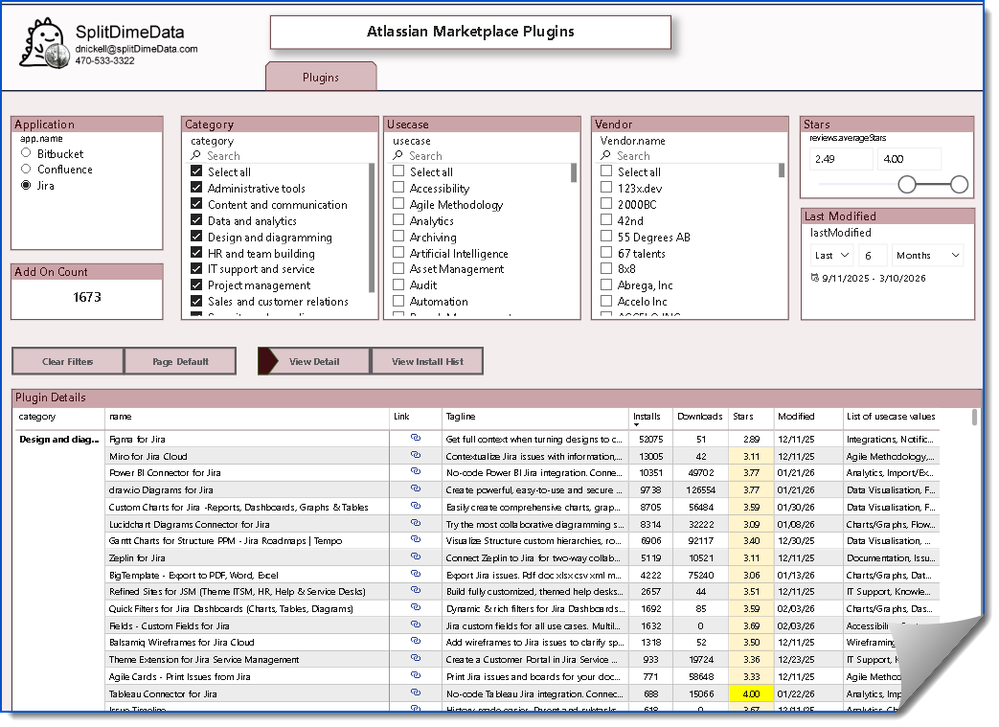The width and height of the screenshot is (999, 727).
Task: Click the SplitDimeData dinosaur logo
Action: coord(43,43)
